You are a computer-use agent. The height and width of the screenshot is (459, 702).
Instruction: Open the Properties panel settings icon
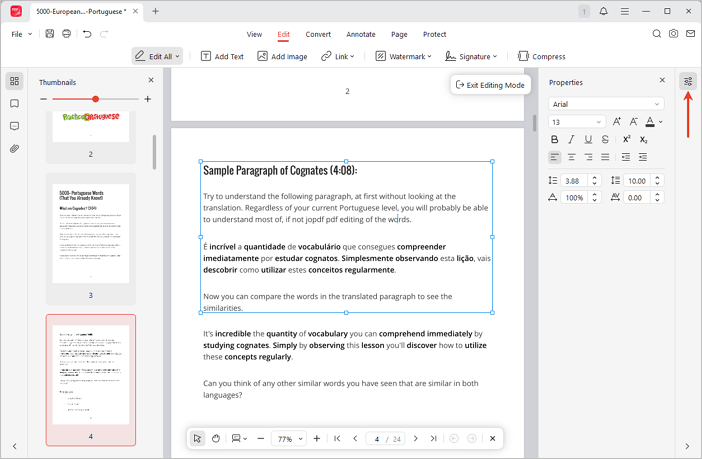(x=687, y=81)
